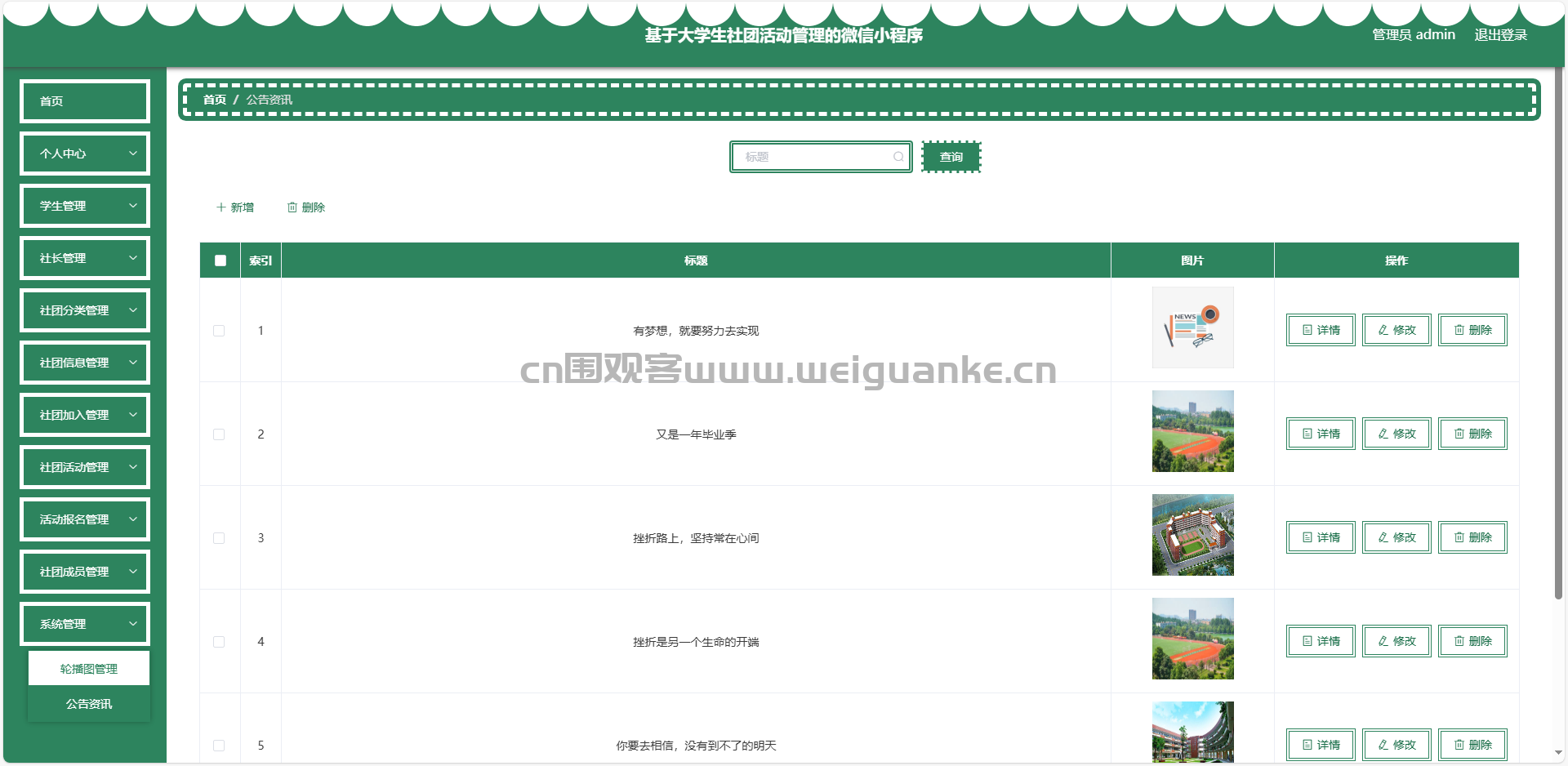Open the 轮播图管理 submenu item

pyautogui.click(x=89, y=669)
